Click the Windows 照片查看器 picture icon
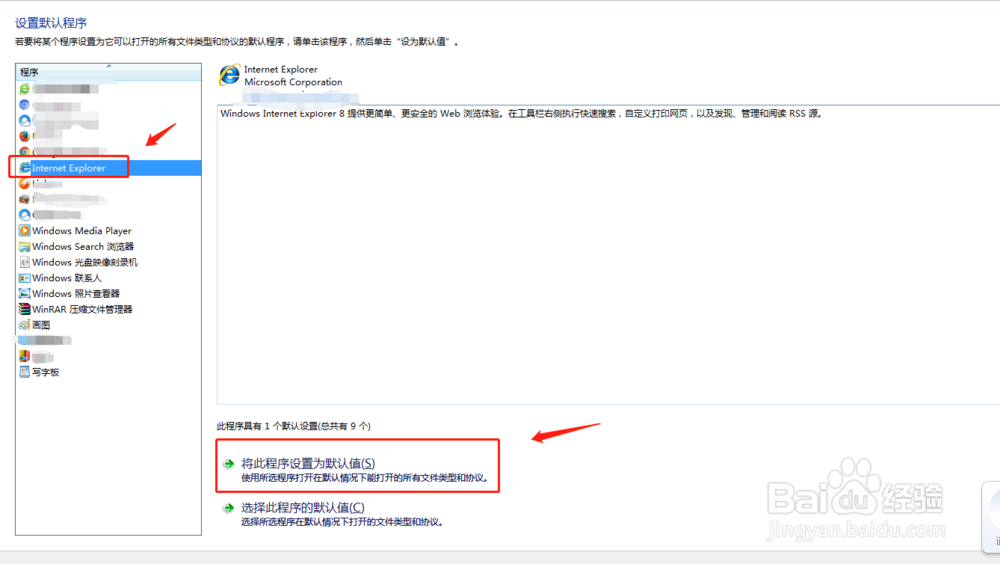Screen dimensions: 1000x564 24,293
